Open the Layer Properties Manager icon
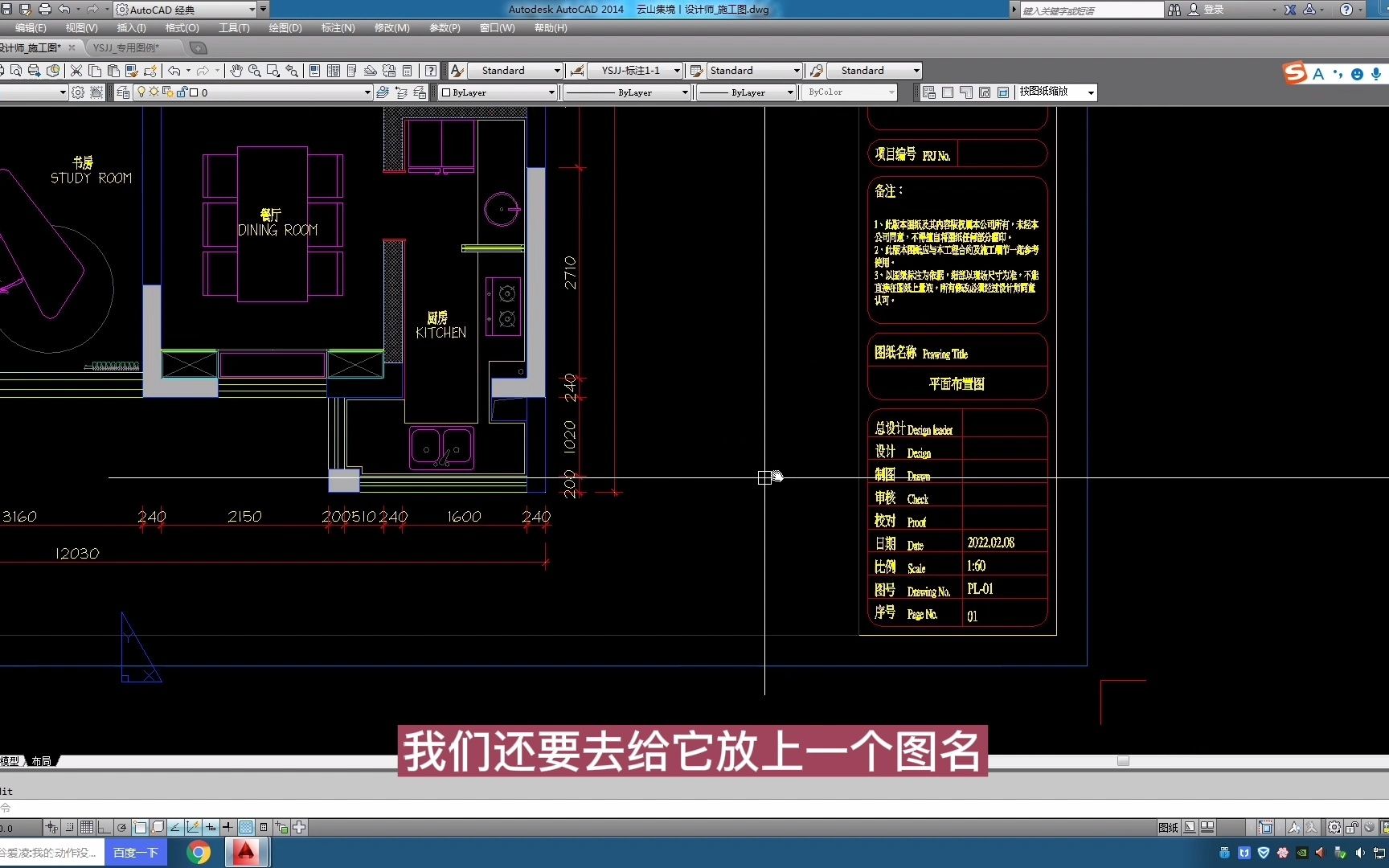Viewport: 1389px width, 868px height. (x=123, y=92)
